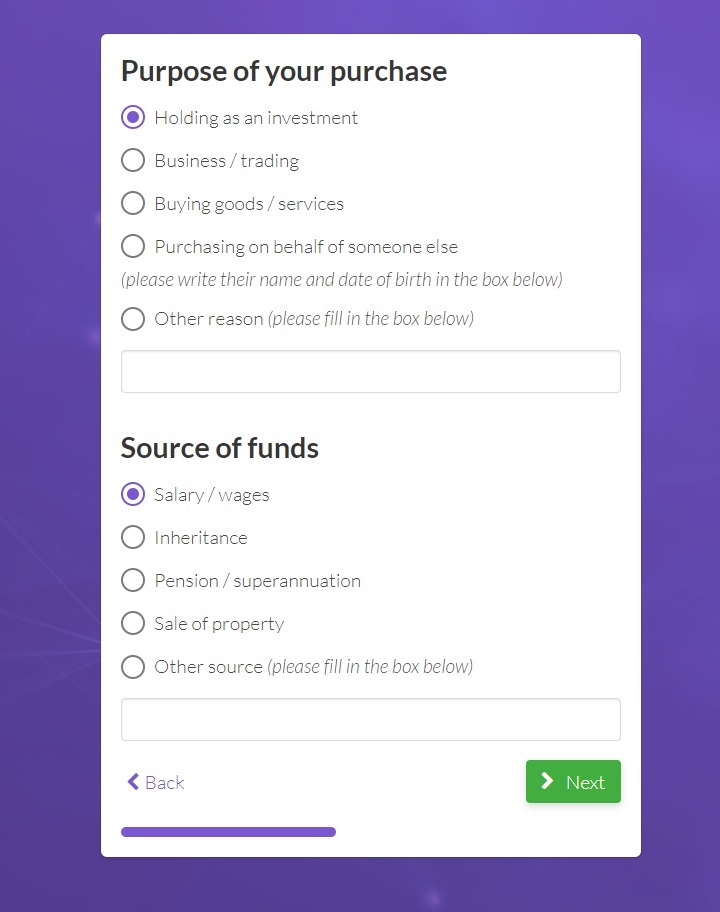Click the 'Purpose of your purchase' heading
This screenshot has height=912, width=720.
pos(283,71)
